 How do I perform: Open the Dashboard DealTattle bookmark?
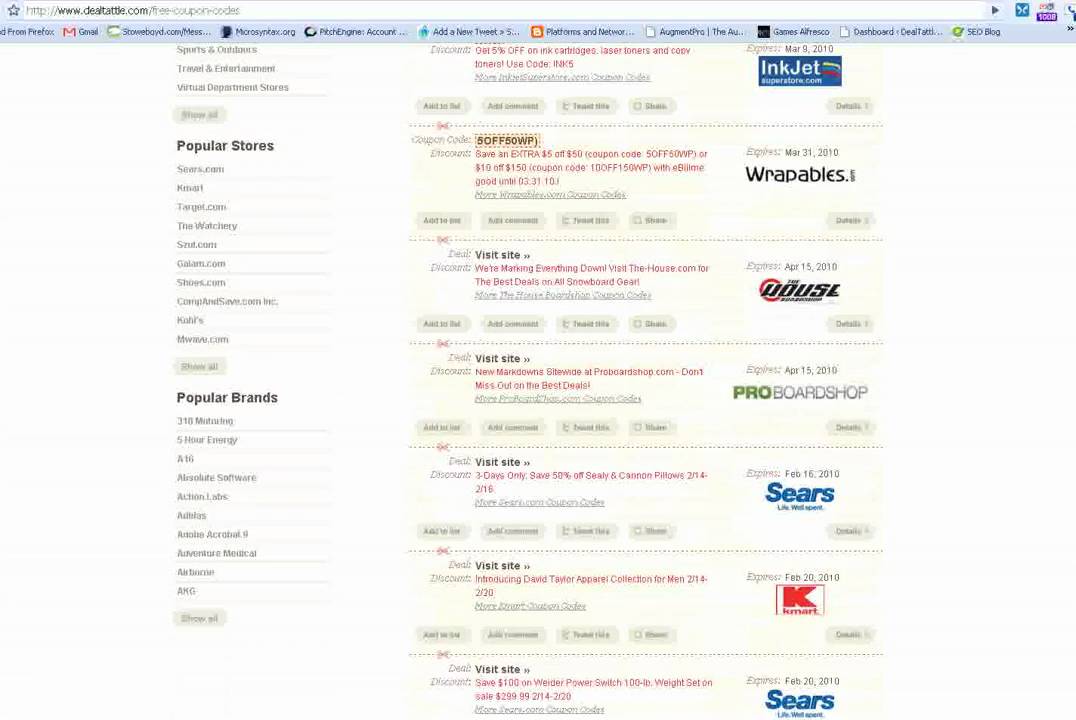click(x=891, y=32)
